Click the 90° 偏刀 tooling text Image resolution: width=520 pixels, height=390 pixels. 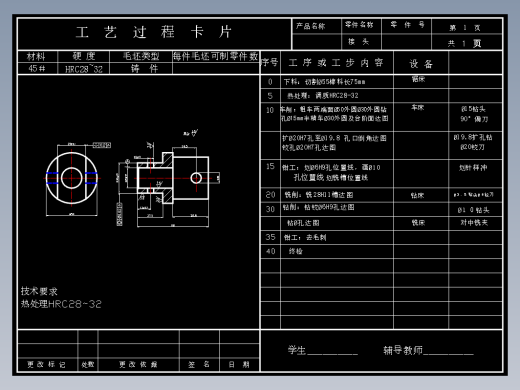click(x=474, y=119)
